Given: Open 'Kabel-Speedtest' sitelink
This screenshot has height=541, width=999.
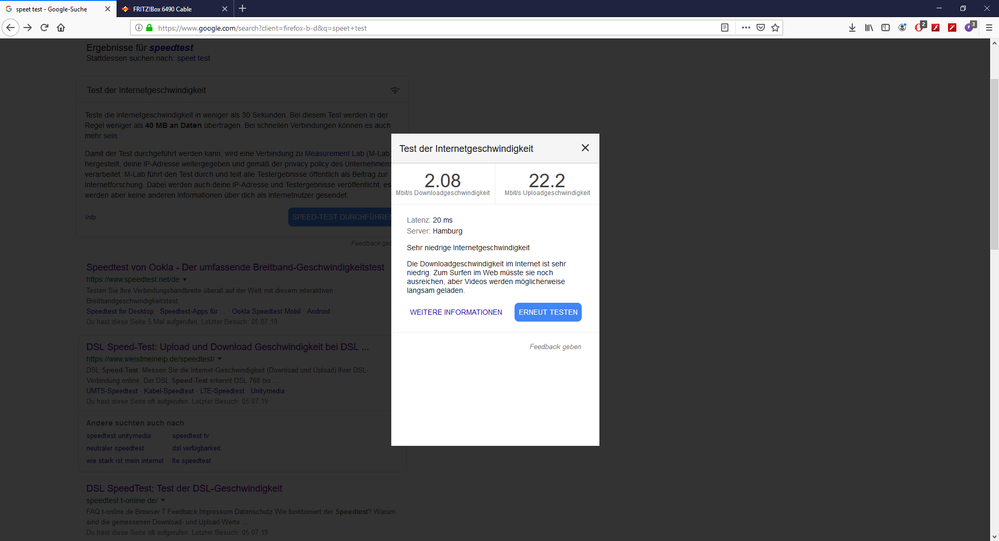Looking at the screenshot, I should (x=169, y=391).
